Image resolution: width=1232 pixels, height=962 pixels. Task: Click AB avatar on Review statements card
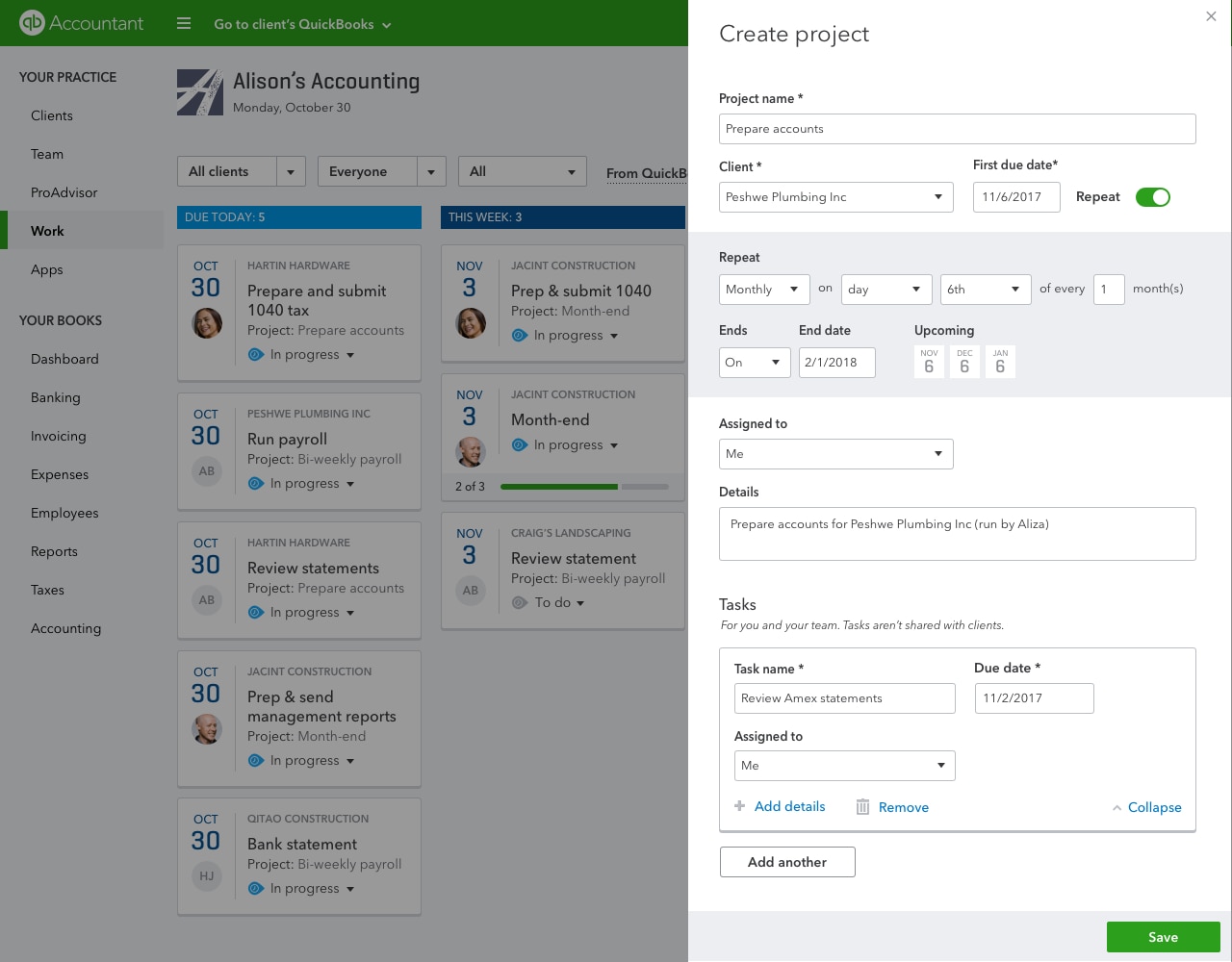click(x=207, y=600)
